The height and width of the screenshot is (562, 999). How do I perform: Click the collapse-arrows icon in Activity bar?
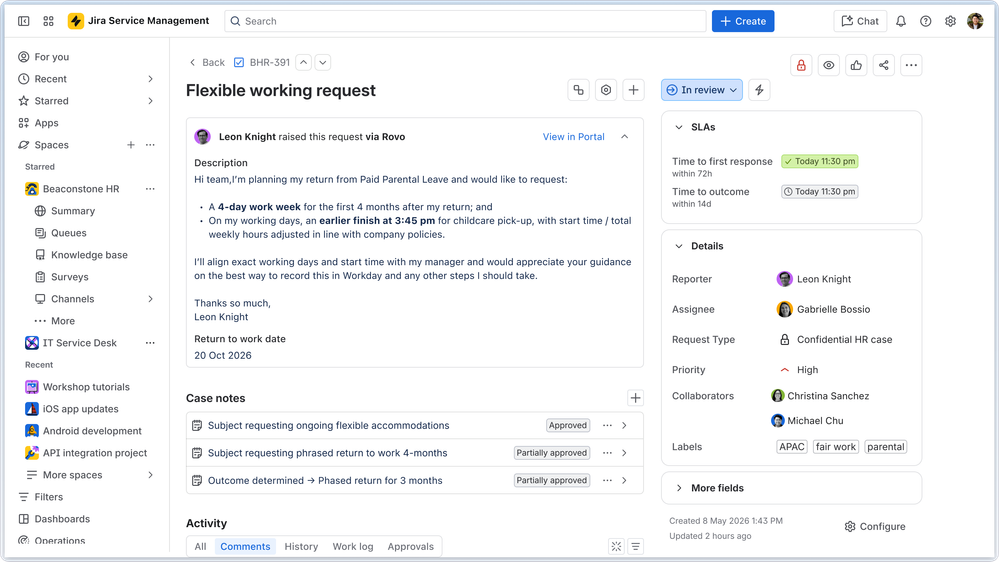tap(616, 546)
